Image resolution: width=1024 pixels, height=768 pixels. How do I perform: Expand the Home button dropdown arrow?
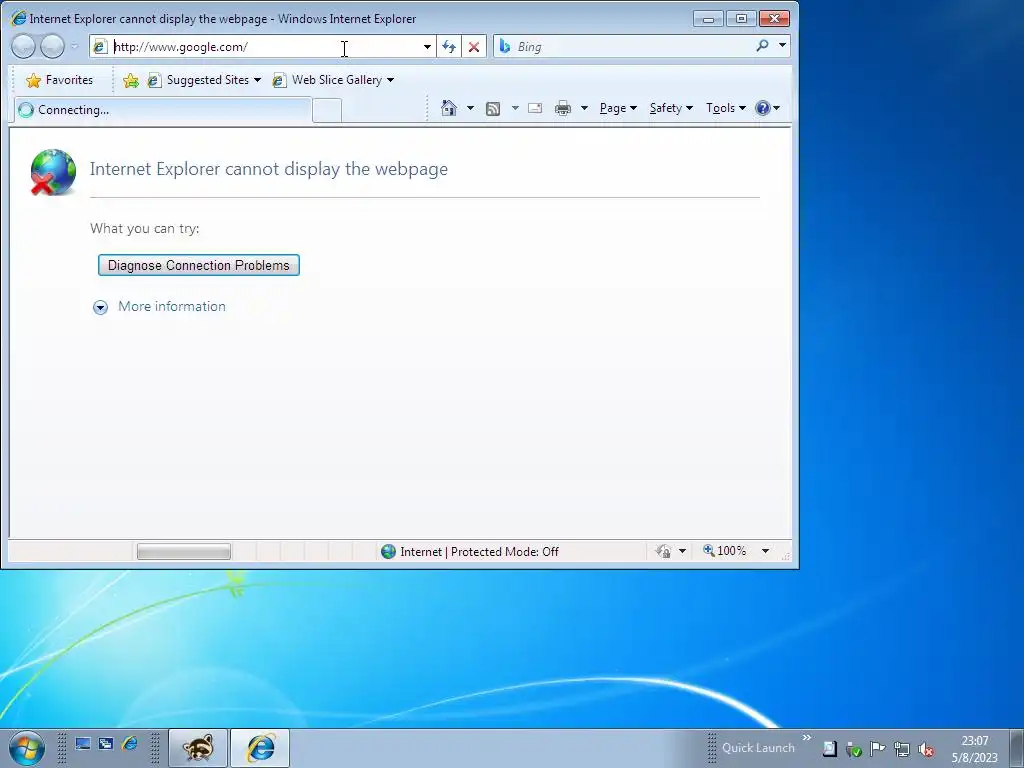470,108
